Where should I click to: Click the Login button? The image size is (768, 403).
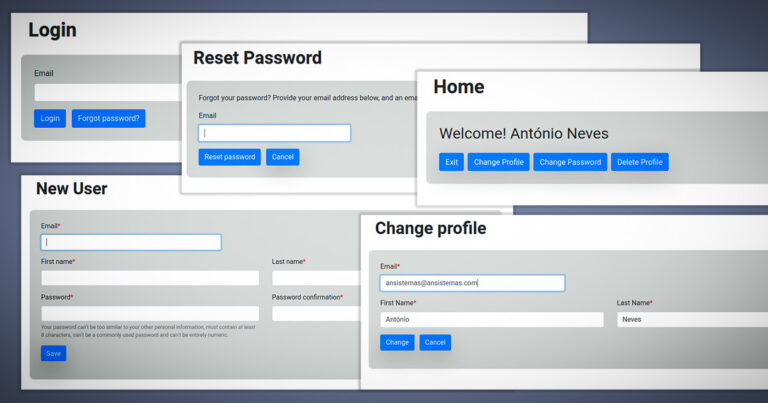(50, 119)
